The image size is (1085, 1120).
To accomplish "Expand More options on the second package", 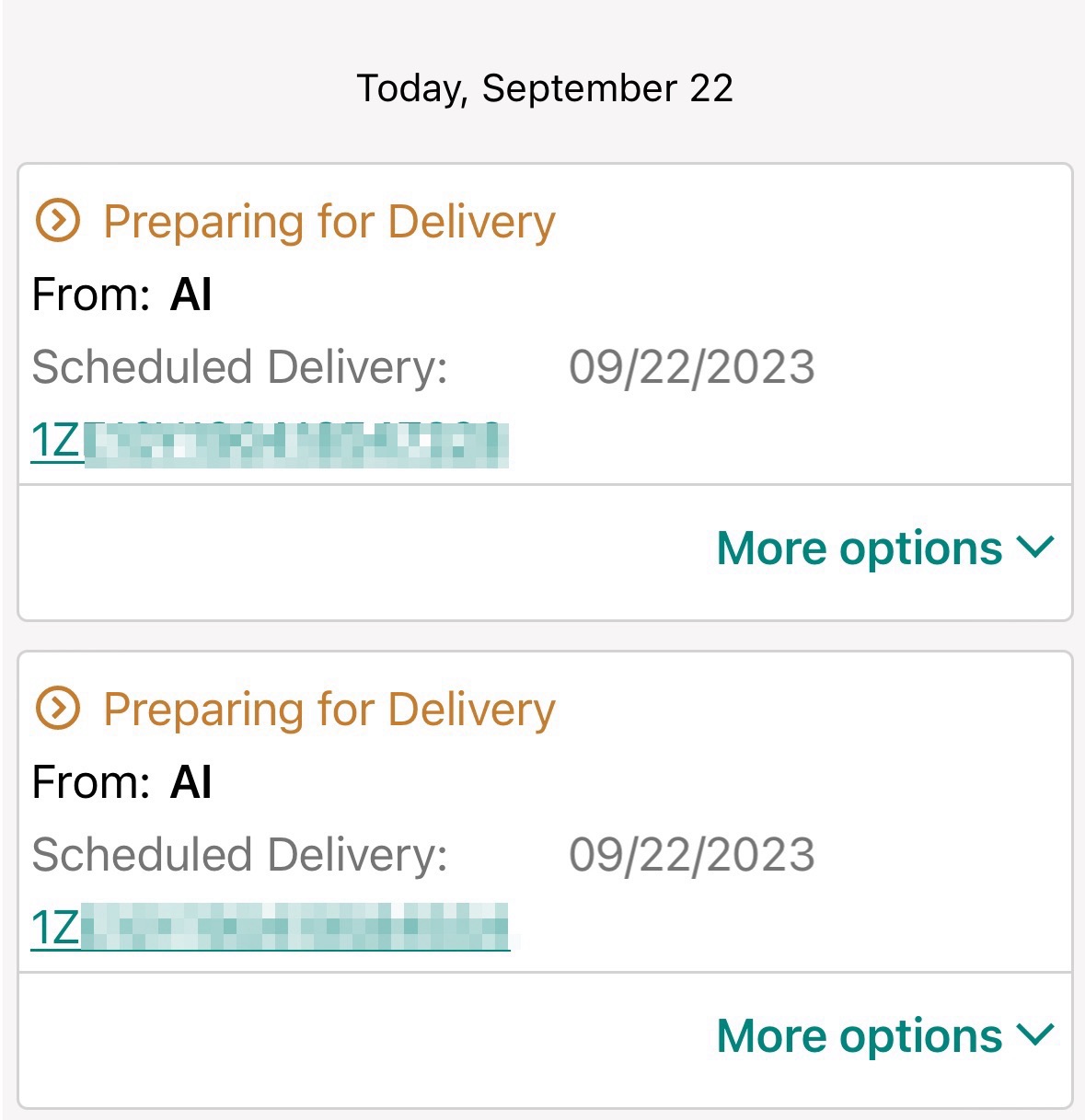I will [884, 1036].
